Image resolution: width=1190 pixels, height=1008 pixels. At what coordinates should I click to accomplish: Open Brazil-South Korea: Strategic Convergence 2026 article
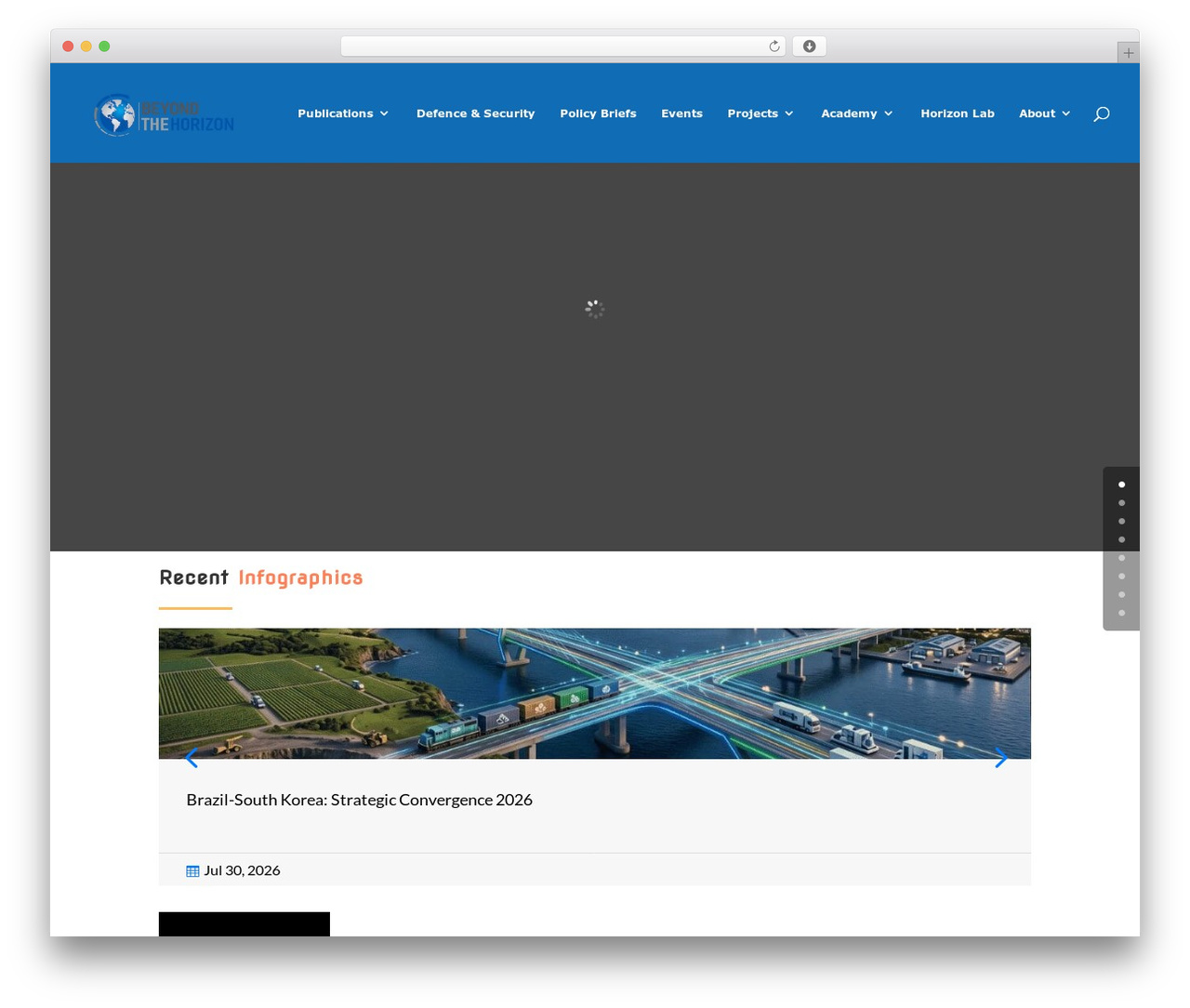point(359,800)
